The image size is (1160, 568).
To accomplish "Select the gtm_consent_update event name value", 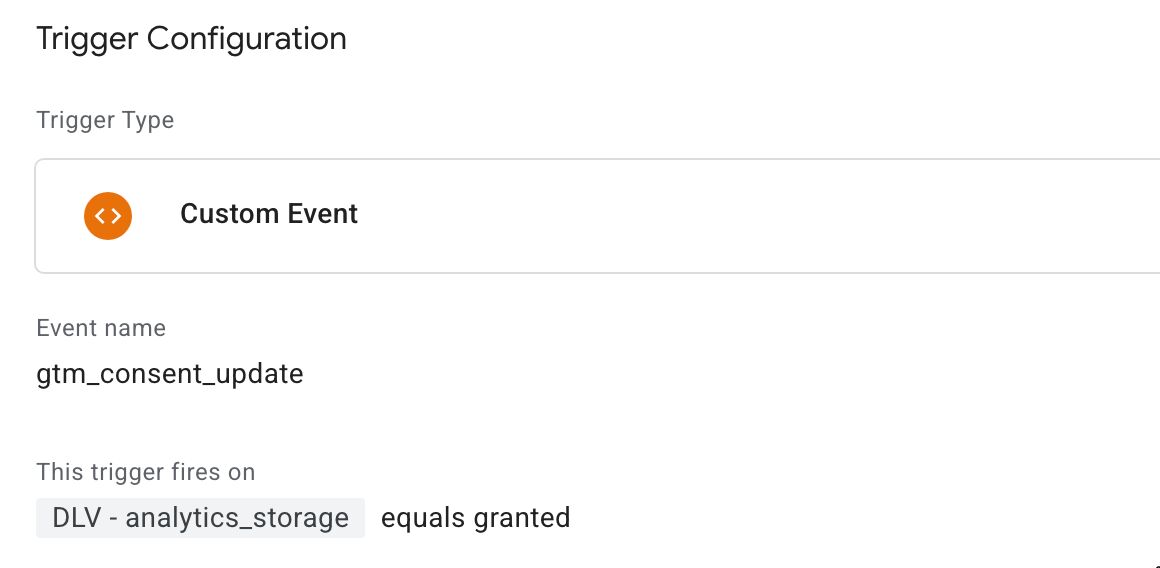I will 170,374.
